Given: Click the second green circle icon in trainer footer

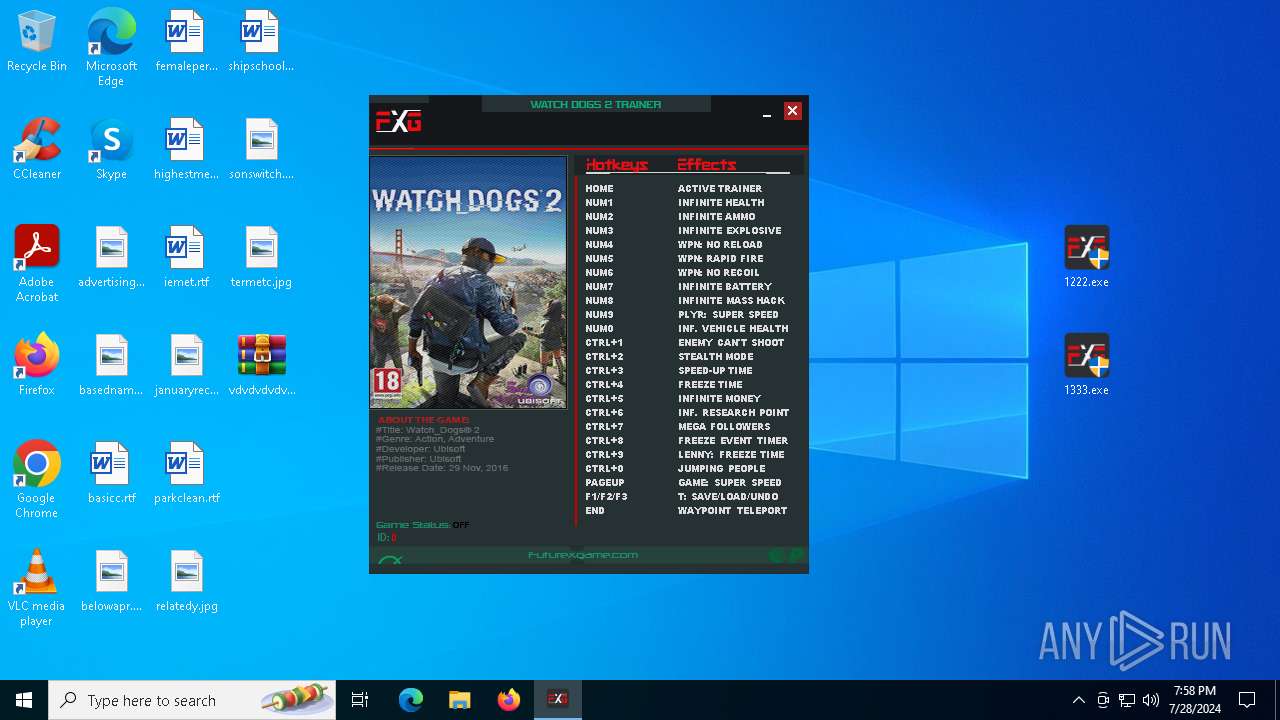Looking at the screenshot, I should (x=796, y=556).
